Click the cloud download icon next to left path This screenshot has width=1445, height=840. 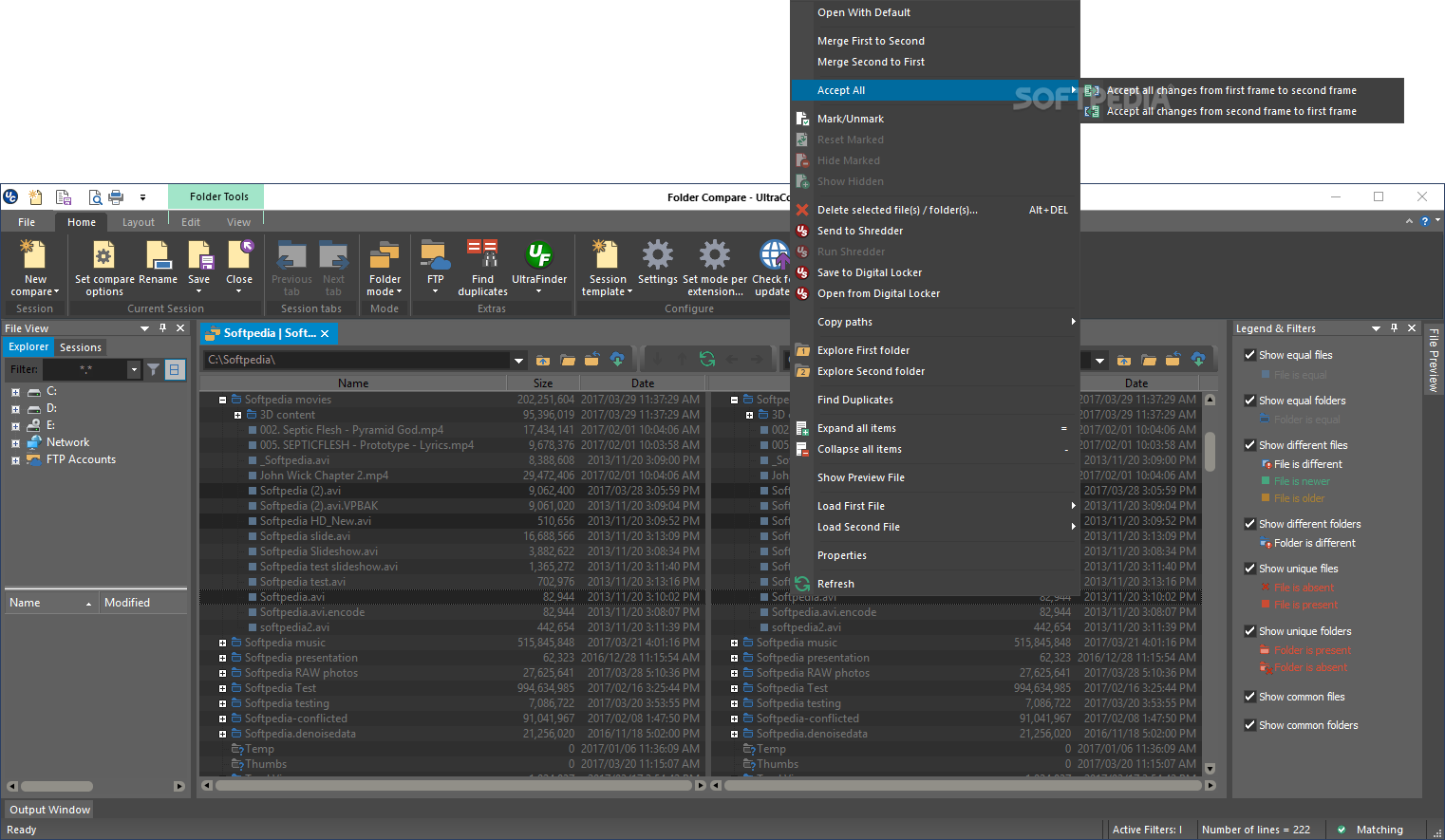[x=617, y=360]
